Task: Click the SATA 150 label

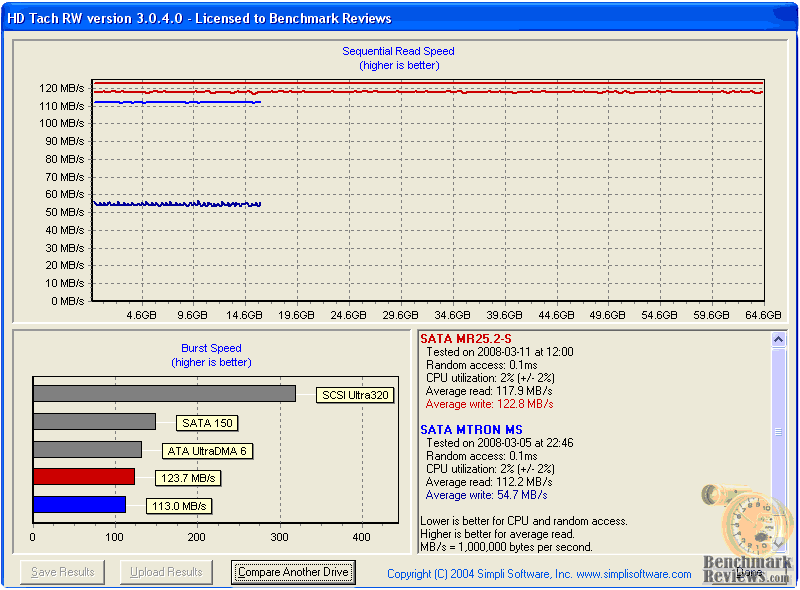Action: click(x=207, y=423)
